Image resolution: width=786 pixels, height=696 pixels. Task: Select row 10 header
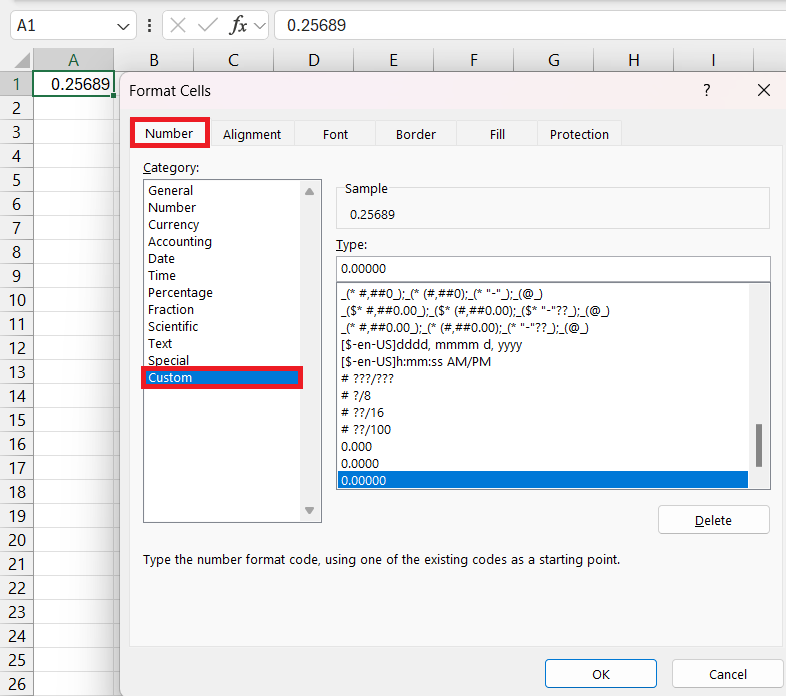coord(16,300)
